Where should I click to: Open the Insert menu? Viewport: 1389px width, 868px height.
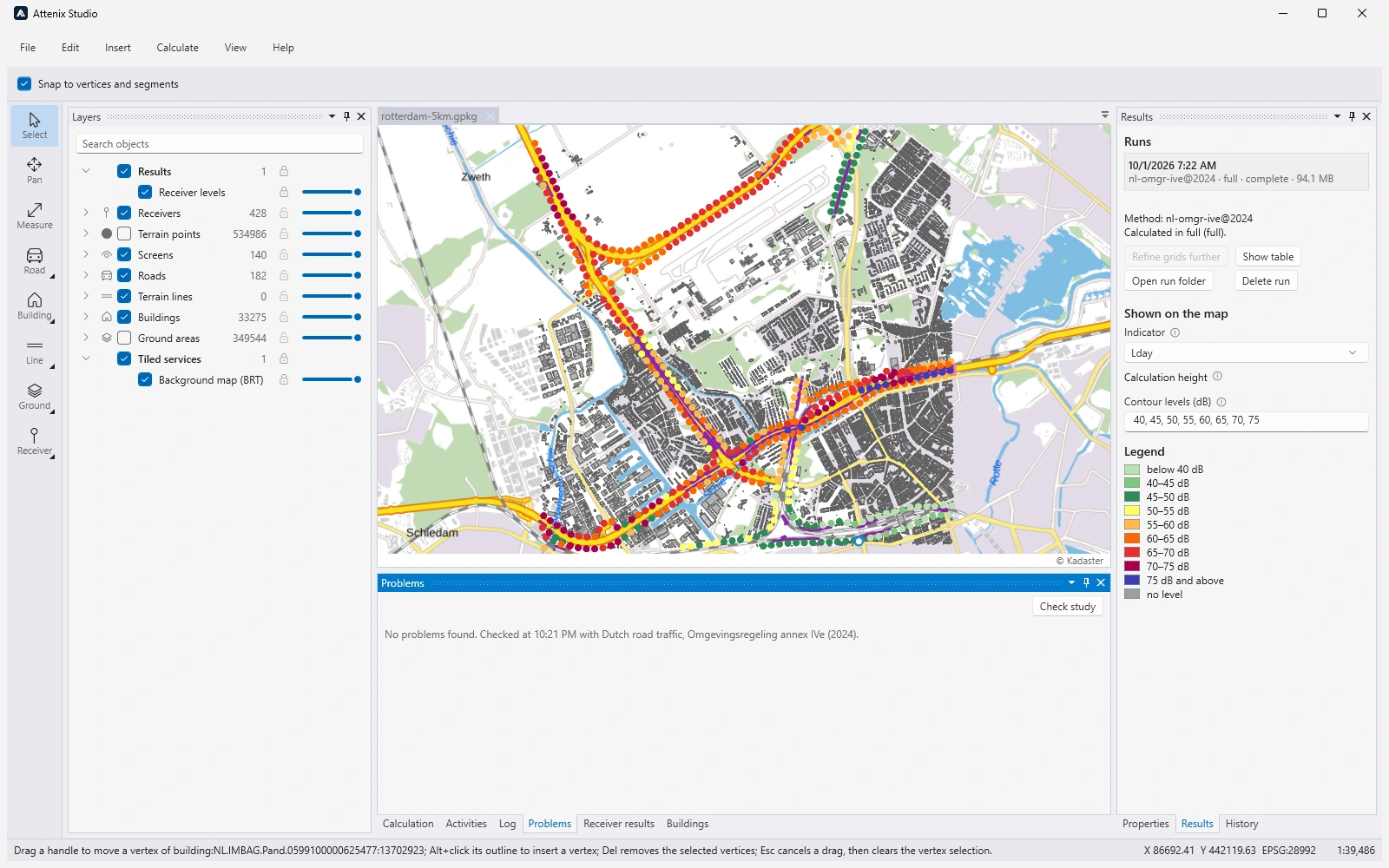[118, 48]
